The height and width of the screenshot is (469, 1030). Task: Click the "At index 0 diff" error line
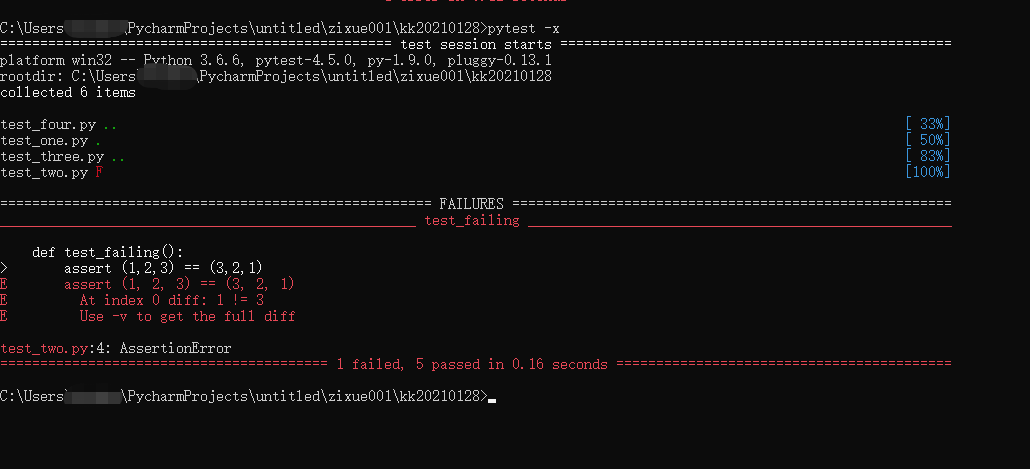(x=171, y=300)
